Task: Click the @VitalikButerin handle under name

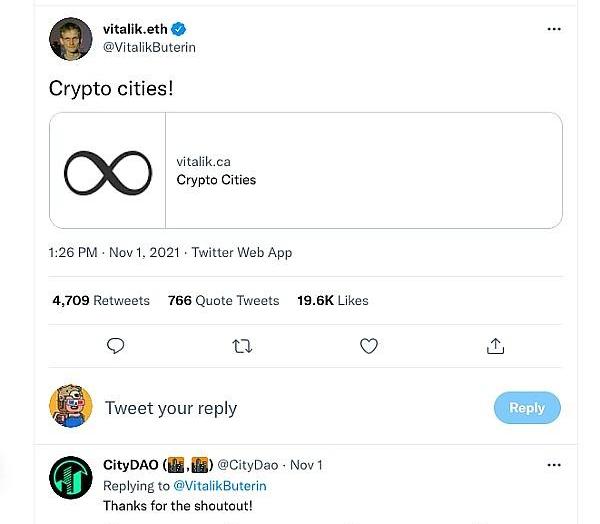Action: (x=150, y=47)
